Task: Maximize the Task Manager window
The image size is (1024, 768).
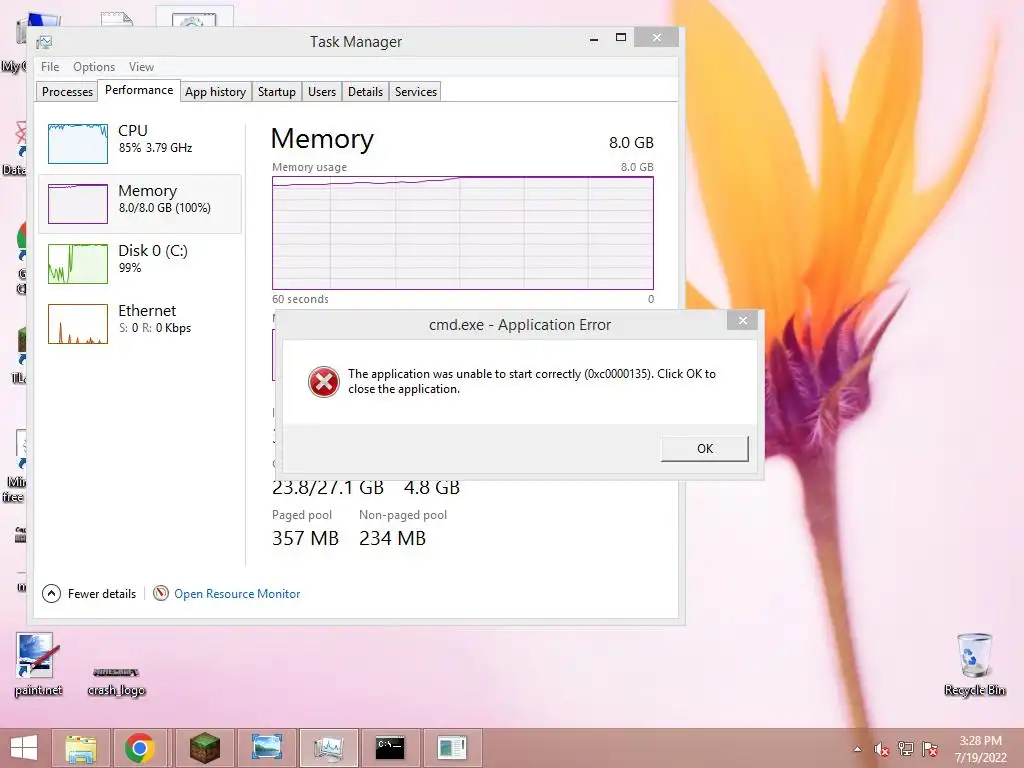Action: click(621, 38)
